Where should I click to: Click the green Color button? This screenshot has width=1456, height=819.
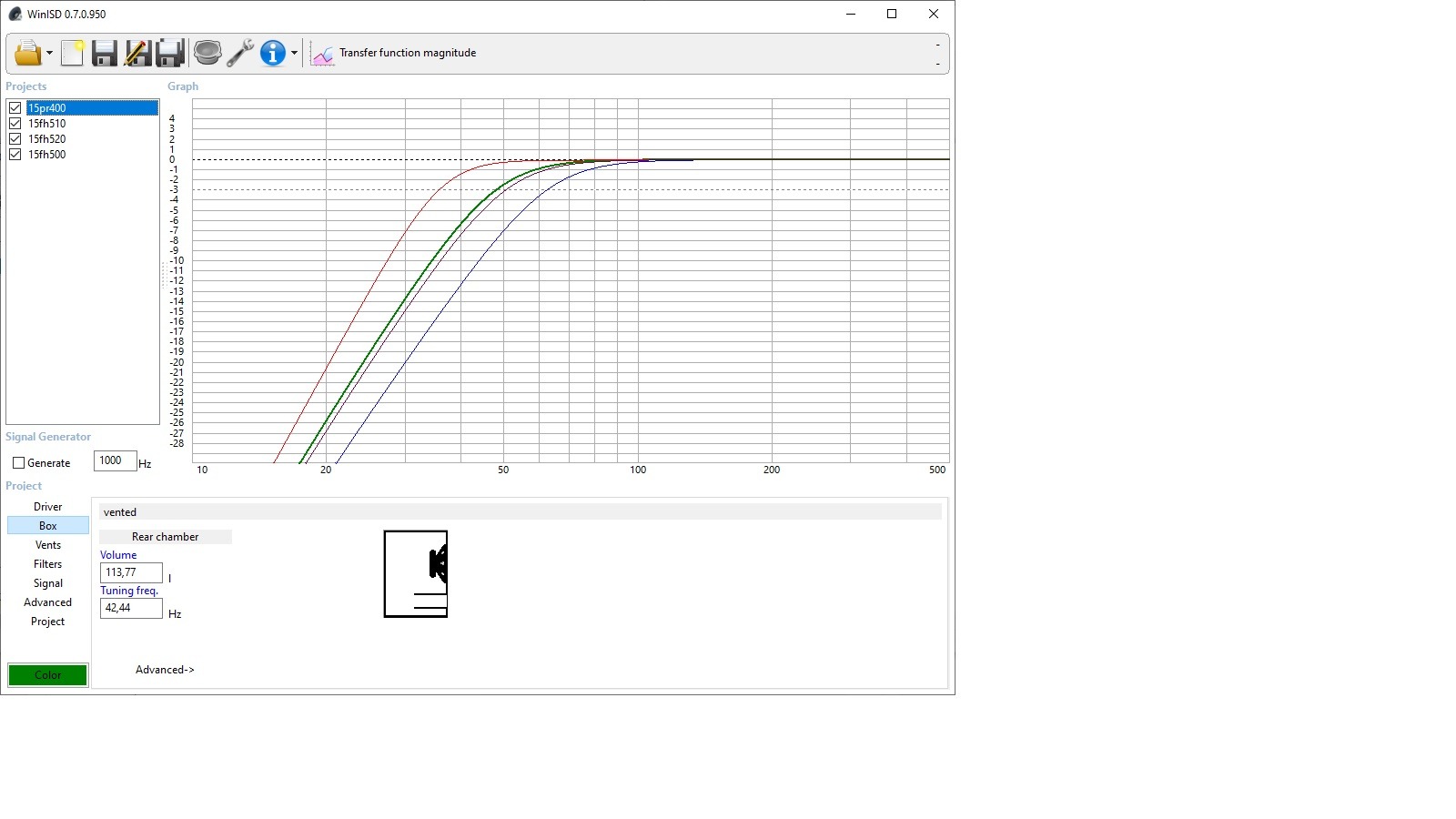click(x=48, y=675)
